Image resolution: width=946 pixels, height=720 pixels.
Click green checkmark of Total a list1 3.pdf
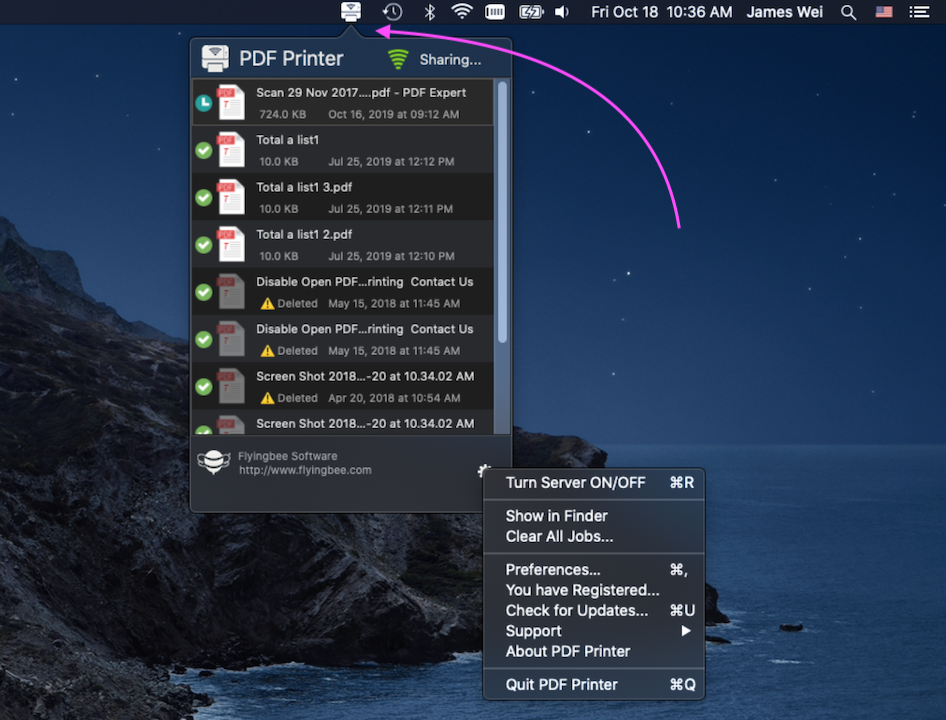coord(204,197)
